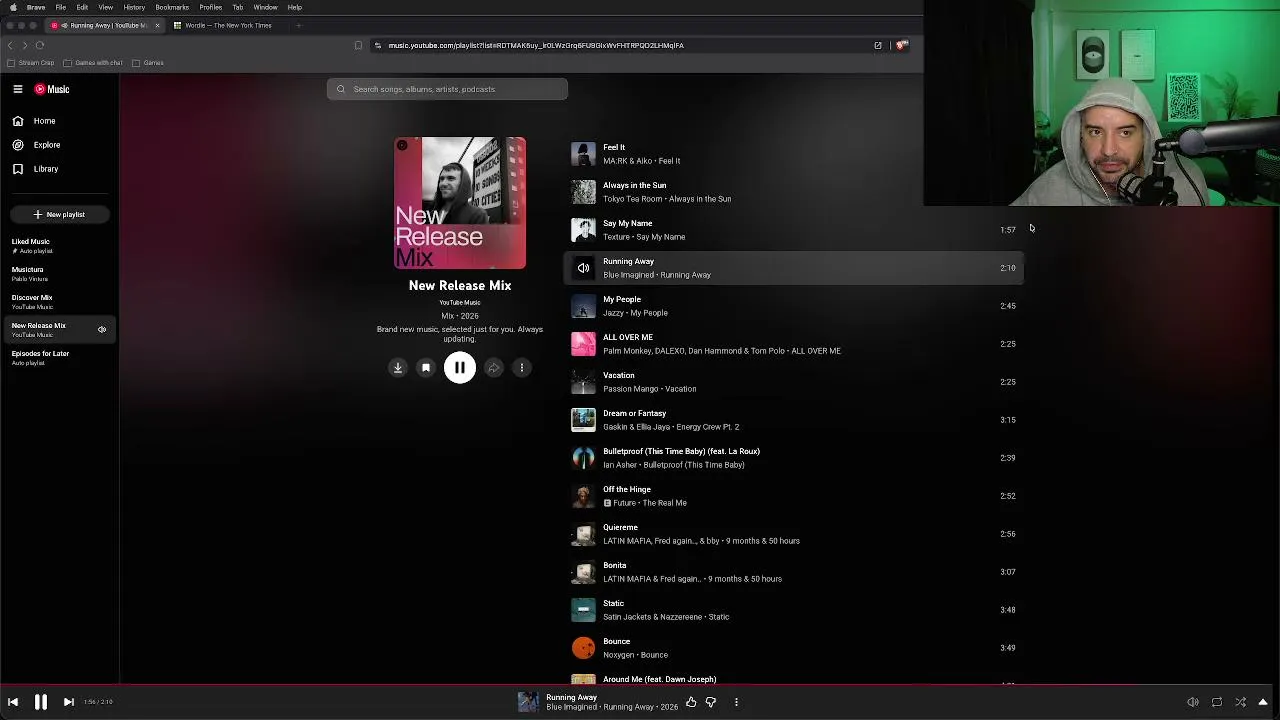Click the Static song thumbnail
Image resolution: width=1280 pixels, height=720 pixels.
pos(583,610)
